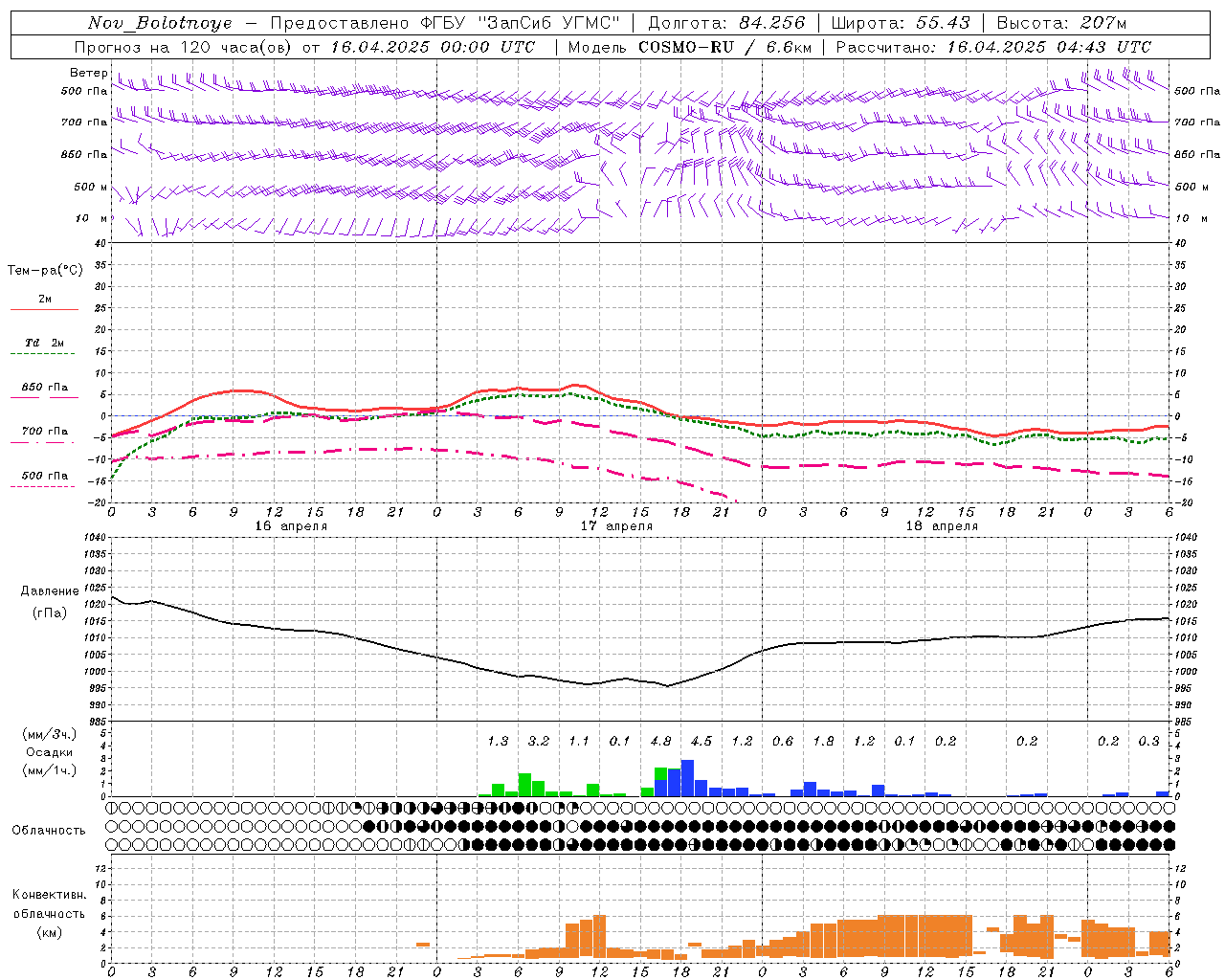This screenshot has width=1225, height=980.
Task: Select forecast start text 16.04.2025 00:00 UTC
Action: (433, 47)
